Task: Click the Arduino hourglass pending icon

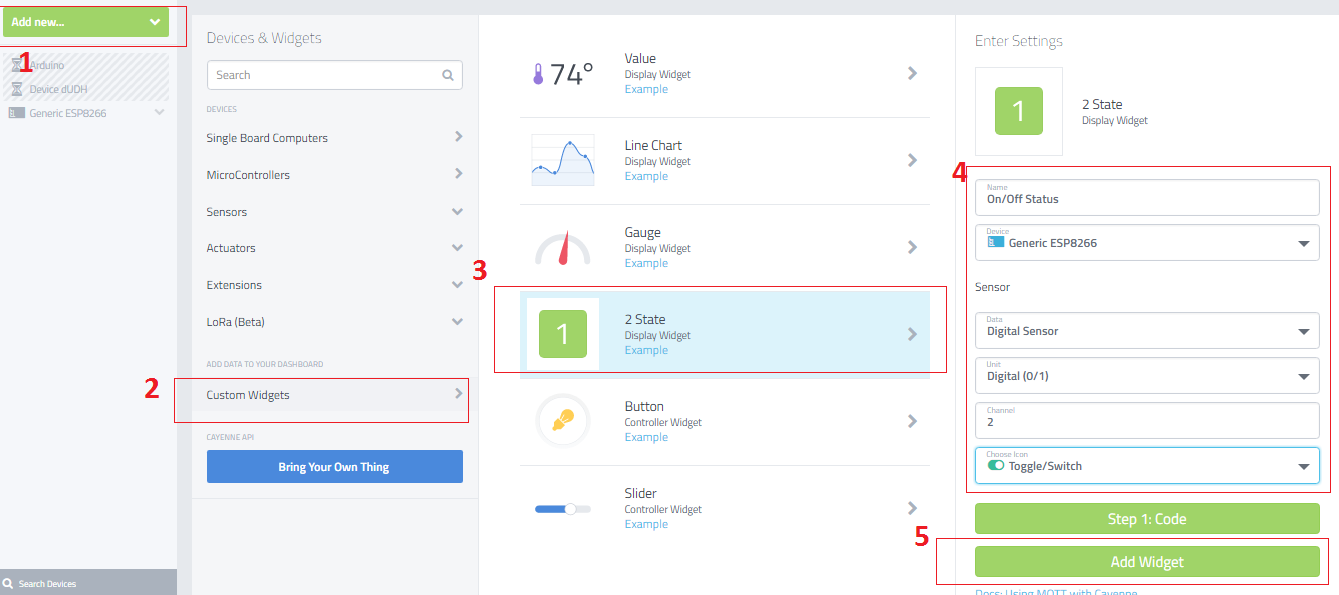Action: click(16, 65)
